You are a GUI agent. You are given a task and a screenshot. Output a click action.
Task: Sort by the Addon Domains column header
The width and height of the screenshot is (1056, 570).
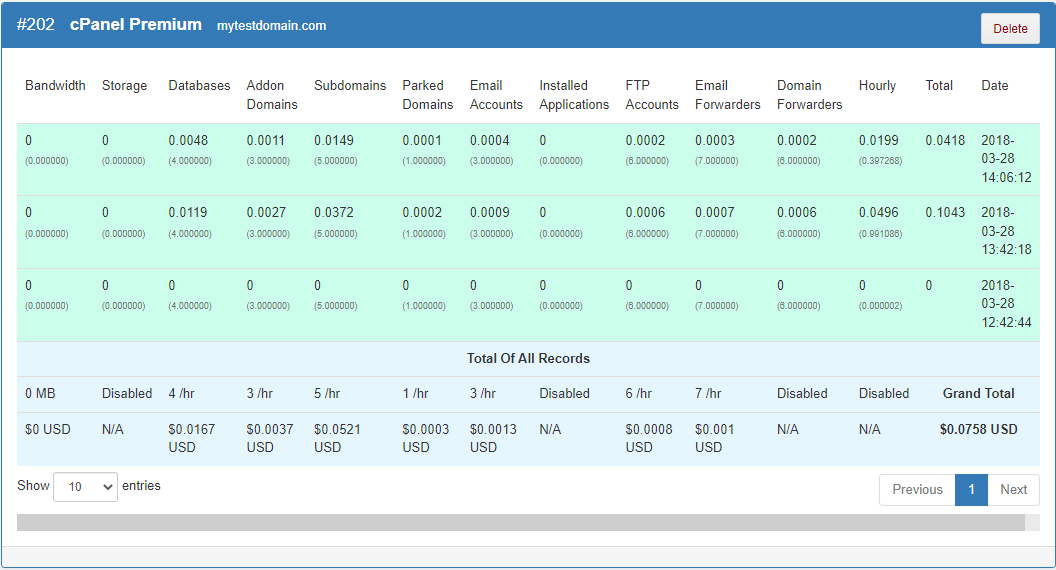(x=272, y=95)
